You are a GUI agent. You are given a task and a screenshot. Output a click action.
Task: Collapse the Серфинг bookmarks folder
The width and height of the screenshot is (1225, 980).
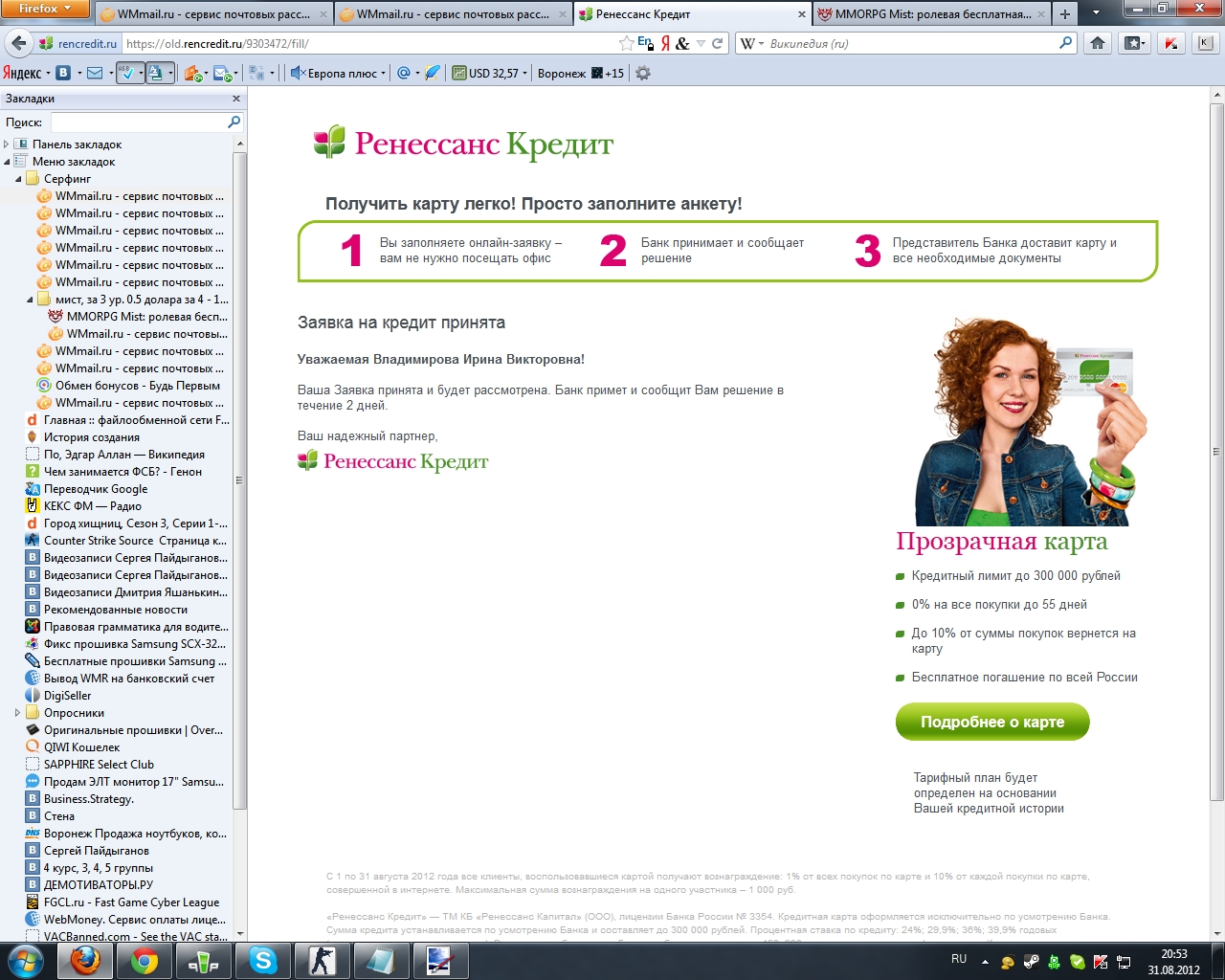point(18,179)
